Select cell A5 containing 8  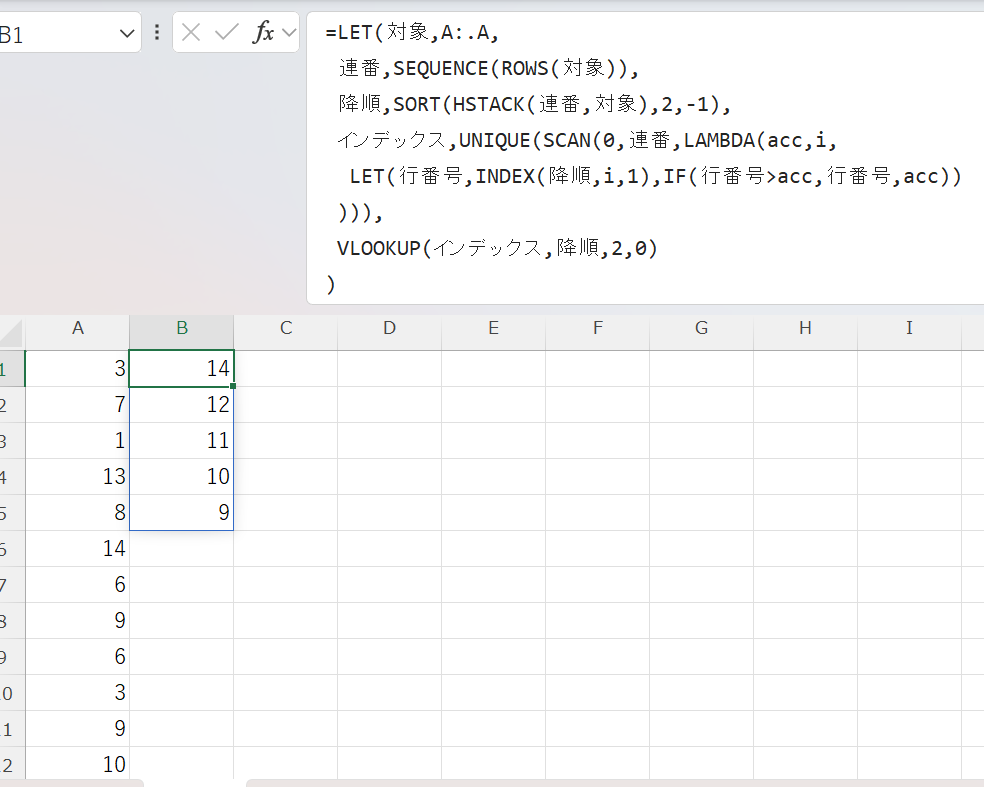(x=77, y=513)
